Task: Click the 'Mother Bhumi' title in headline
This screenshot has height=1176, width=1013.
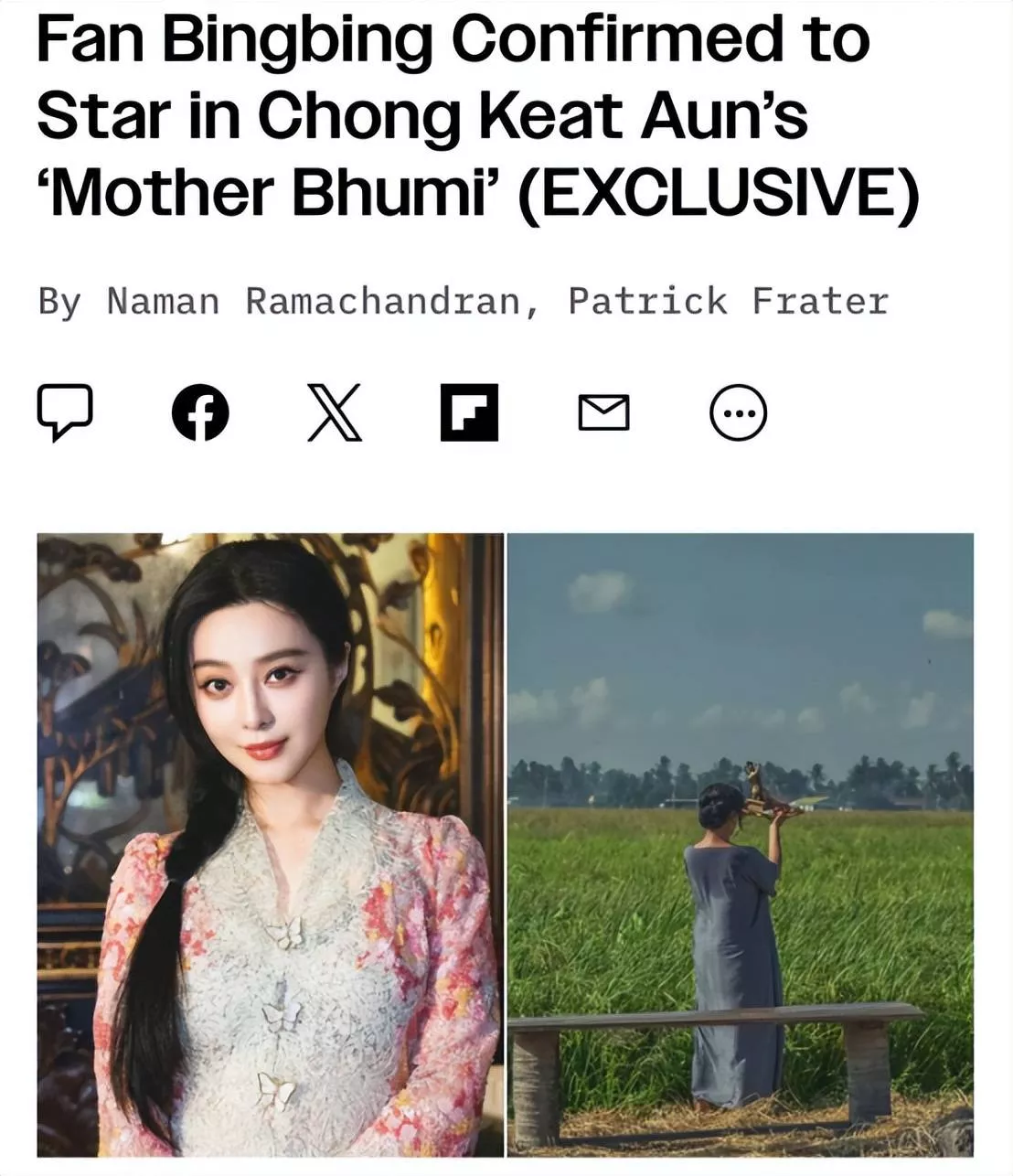Action: (x=270, y=193)
